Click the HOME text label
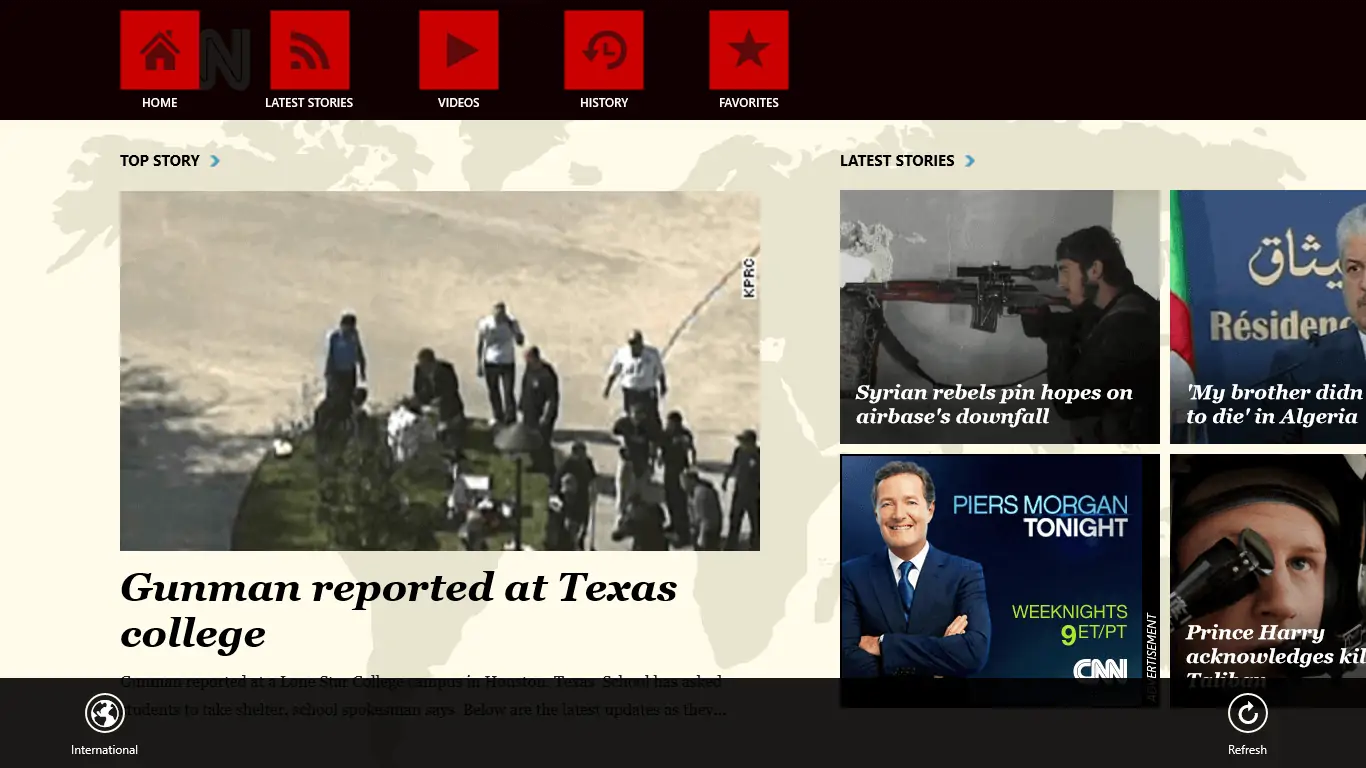The image size is (1366, 768). pos(160,102)
